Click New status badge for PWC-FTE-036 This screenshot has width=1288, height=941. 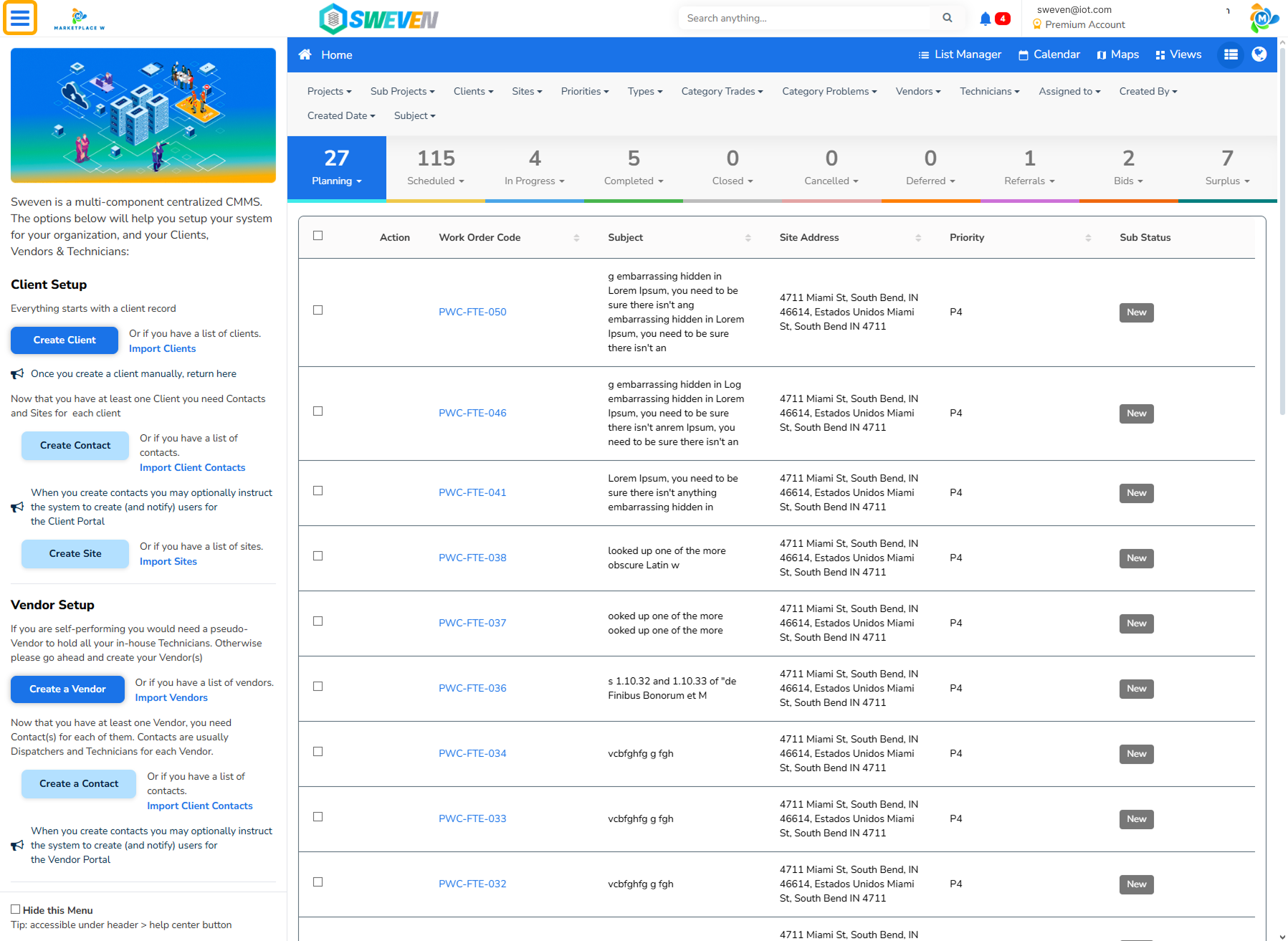pyautogui.click(x=1136, y=689)
